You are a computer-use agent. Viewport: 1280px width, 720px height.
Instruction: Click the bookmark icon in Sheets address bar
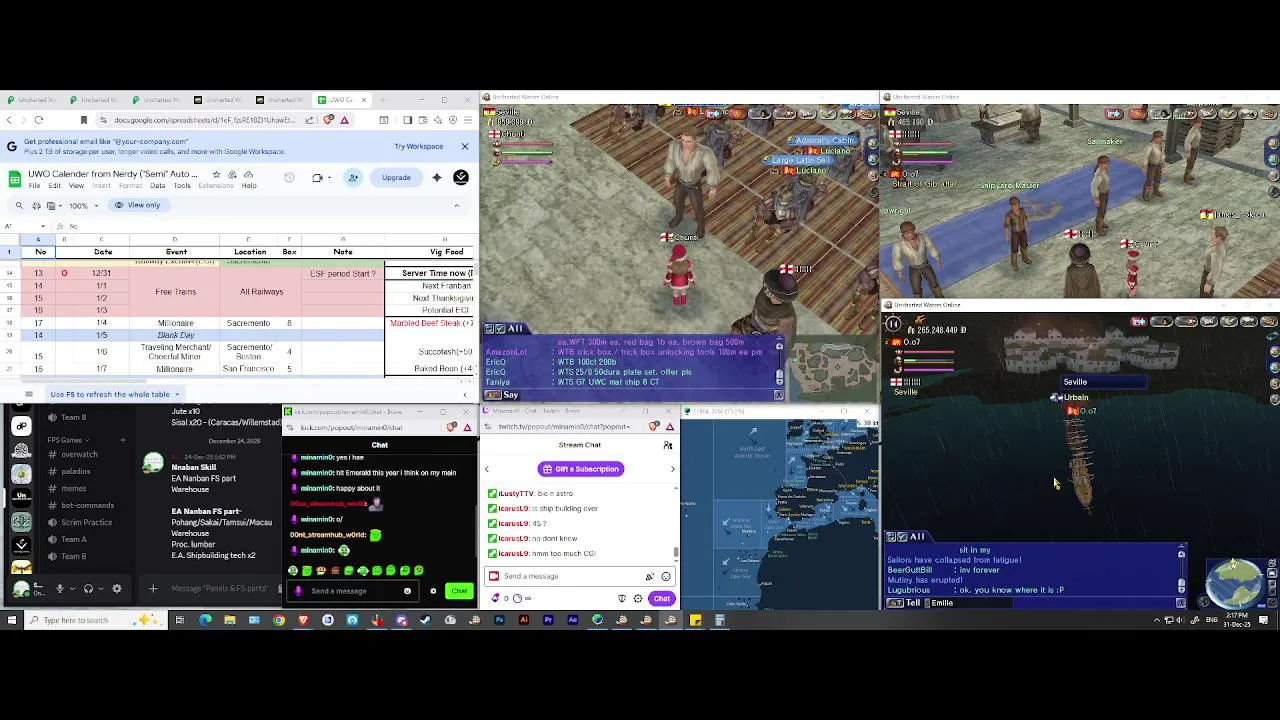(84, 120)
